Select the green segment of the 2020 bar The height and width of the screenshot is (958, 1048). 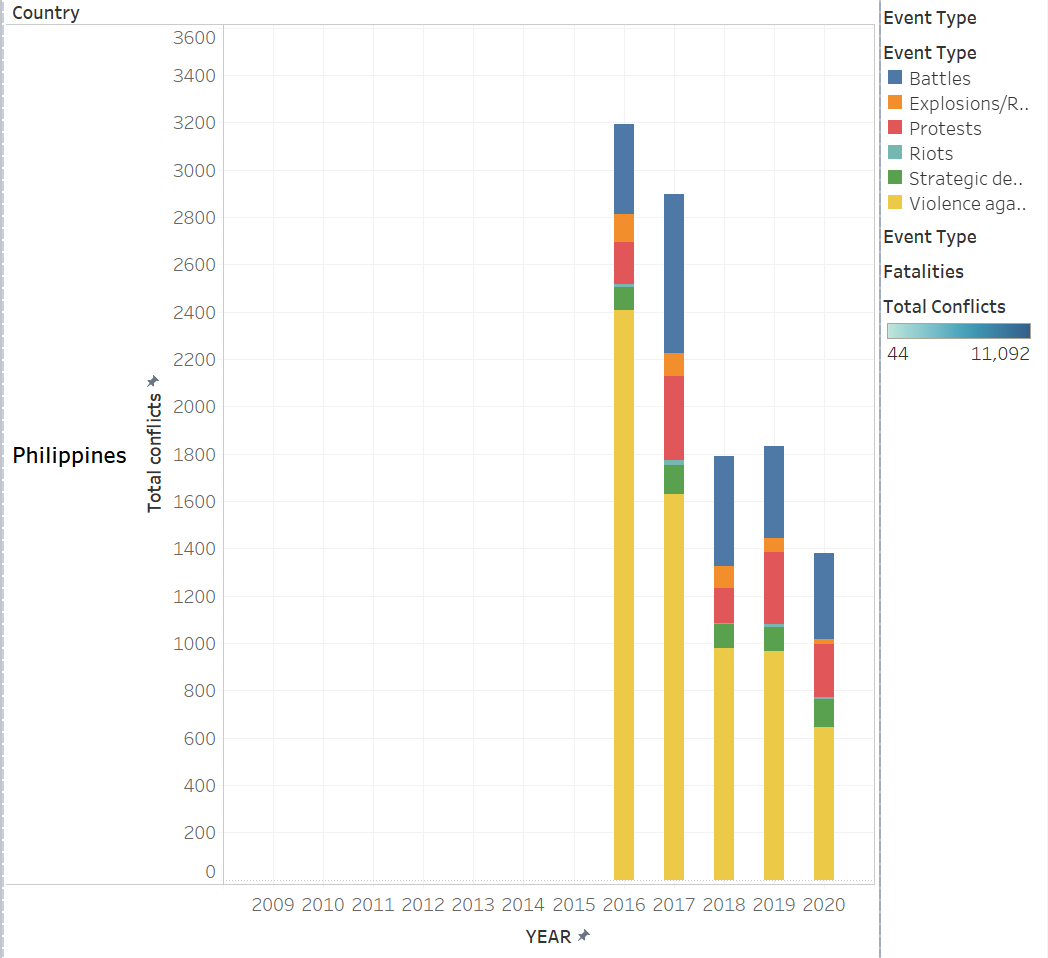pos(823,712)
